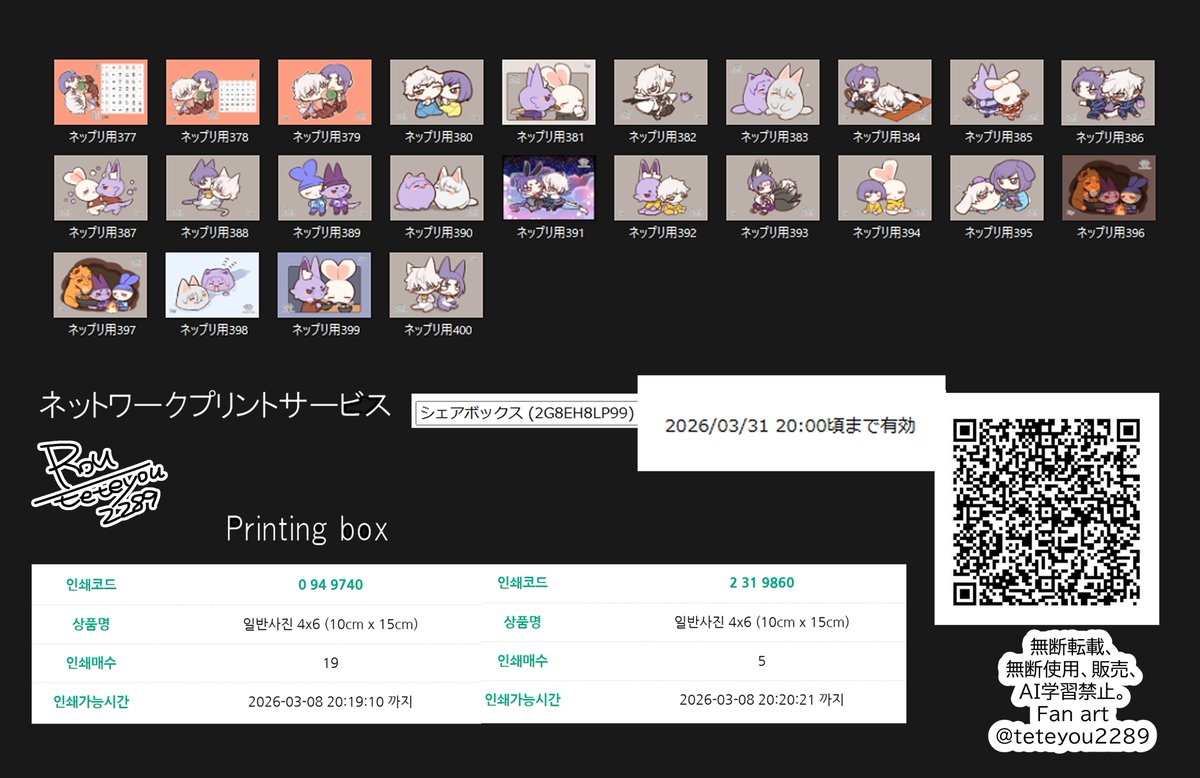
Task: Select thumbnail ネップリ用390
Action: click(437, 188)
